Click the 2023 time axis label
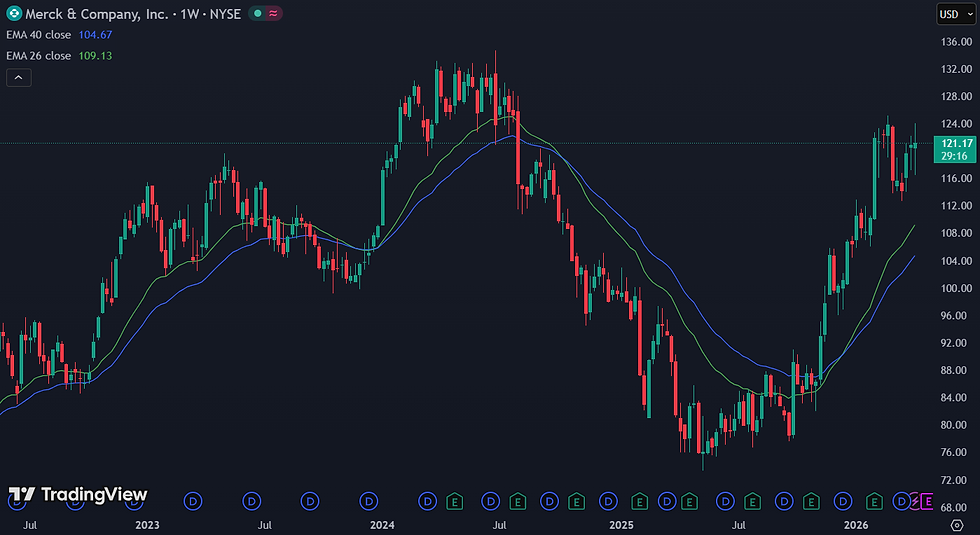The width and height of the screenshot is (980, 535). 148,525
